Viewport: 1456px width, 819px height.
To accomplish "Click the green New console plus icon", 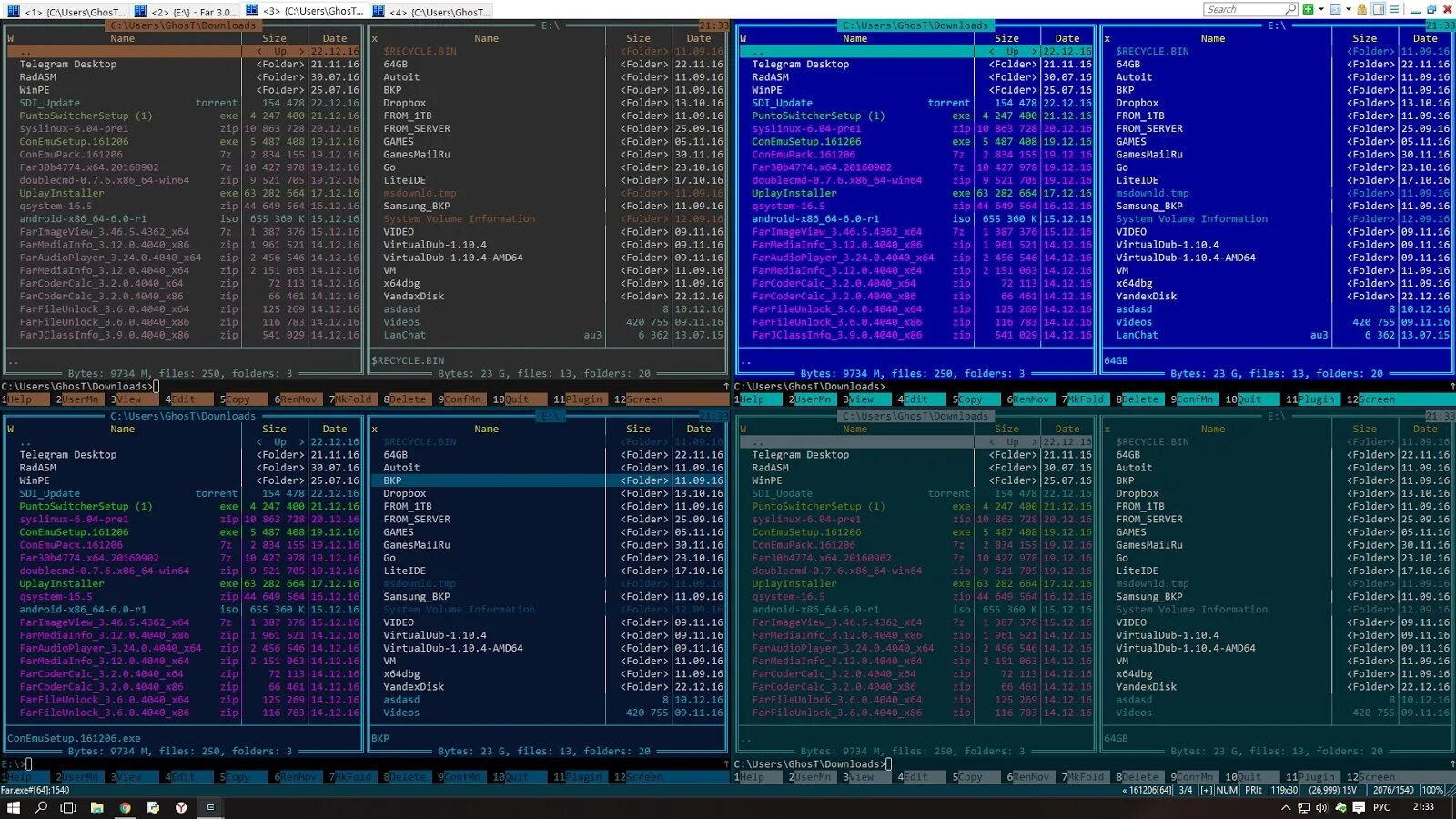I will [x=1308, y=9].
